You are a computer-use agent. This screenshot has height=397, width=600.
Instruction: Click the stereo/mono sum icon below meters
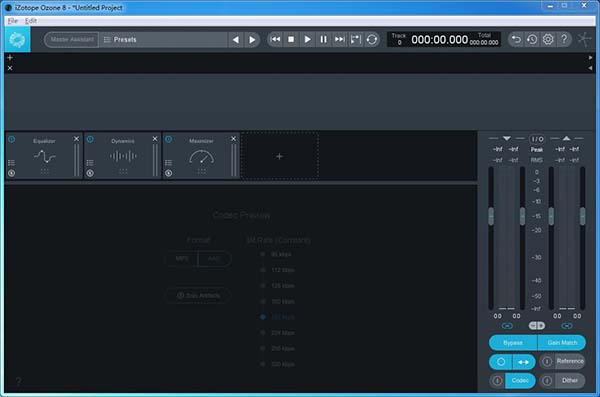[536, 325]
